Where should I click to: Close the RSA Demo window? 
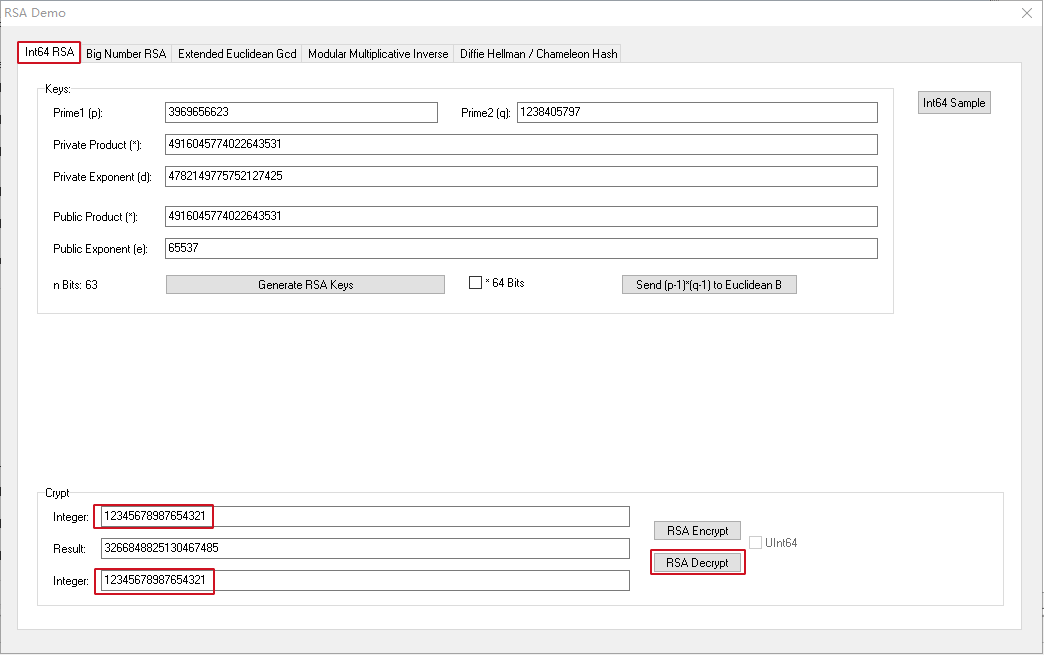(x=1026, y=13)
